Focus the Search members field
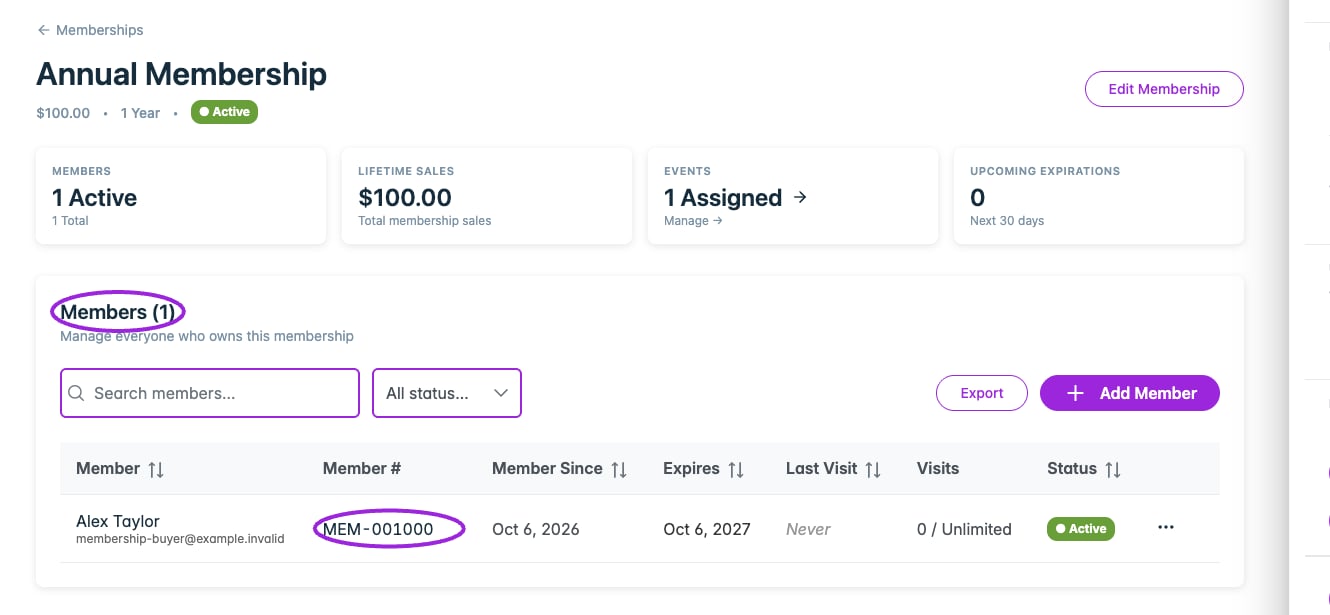This screenshot has height=615, width=1330. pyautogui.click(x=210, y=393)
